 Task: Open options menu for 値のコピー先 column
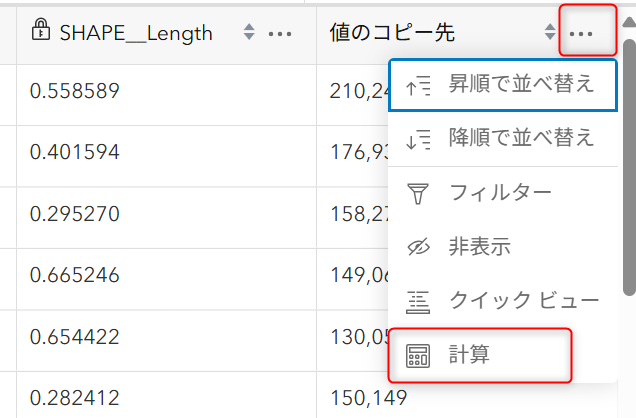(581, 34)
